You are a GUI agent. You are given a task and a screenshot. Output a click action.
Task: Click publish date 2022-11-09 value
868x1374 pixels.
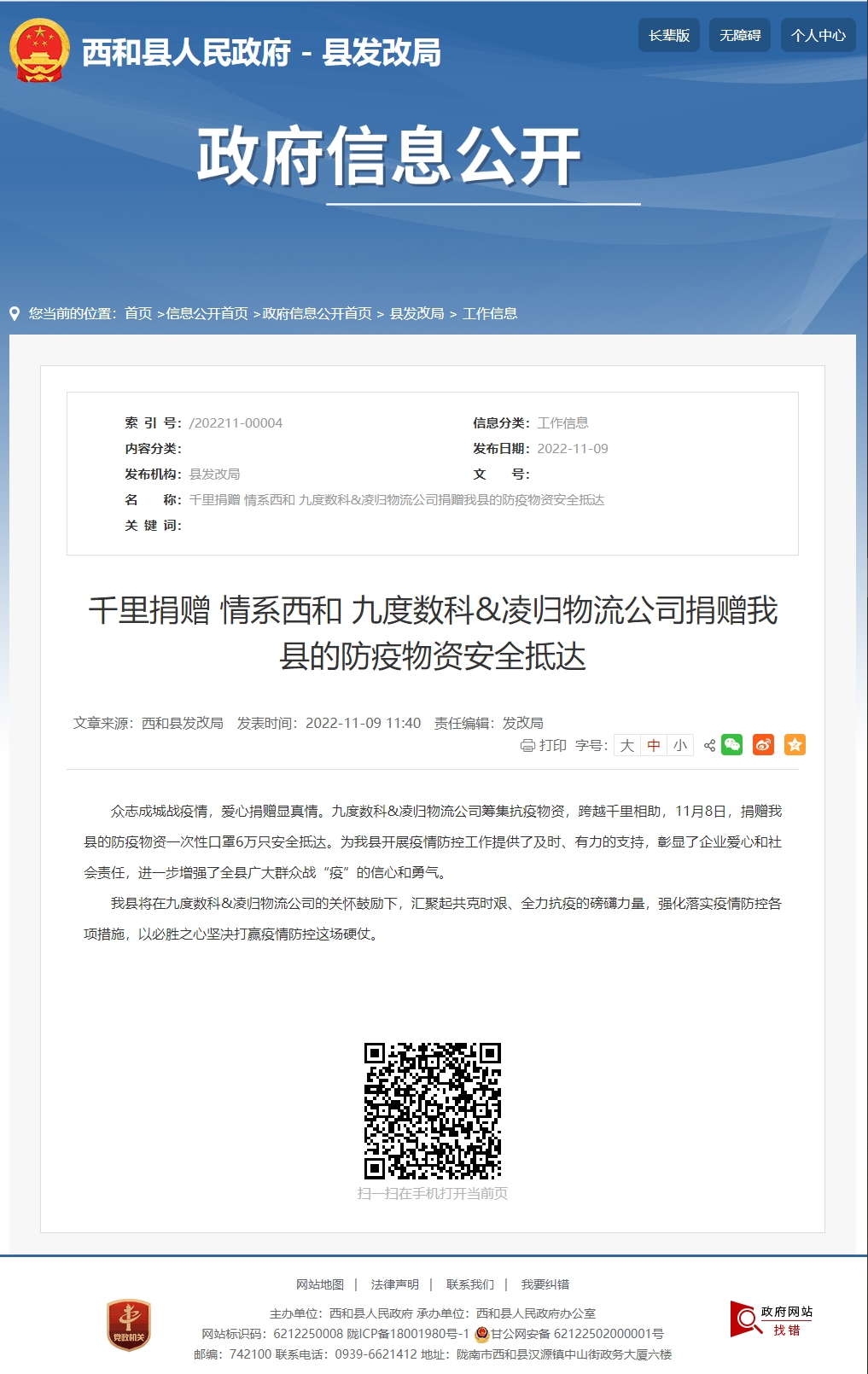(573, 448)
